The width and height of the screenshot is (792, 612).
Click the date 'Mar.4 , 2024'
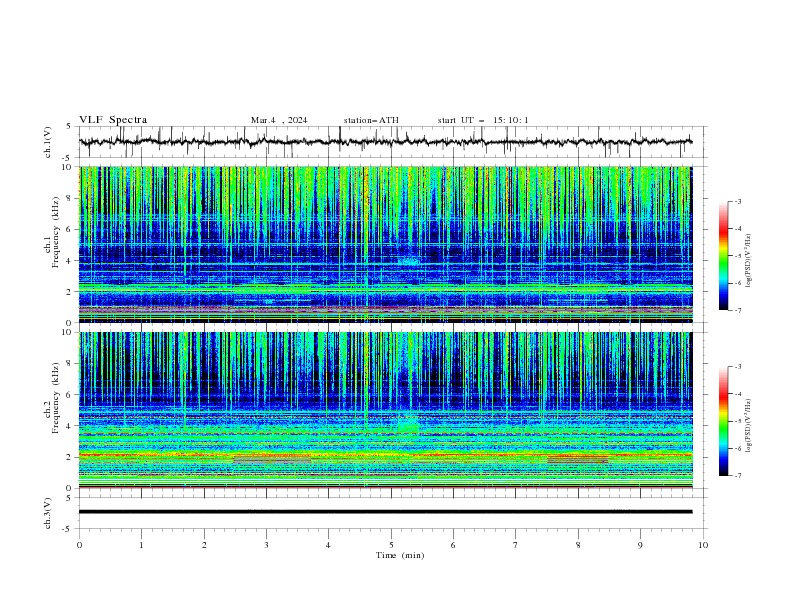pyautogui.click(x=279, y=120)
